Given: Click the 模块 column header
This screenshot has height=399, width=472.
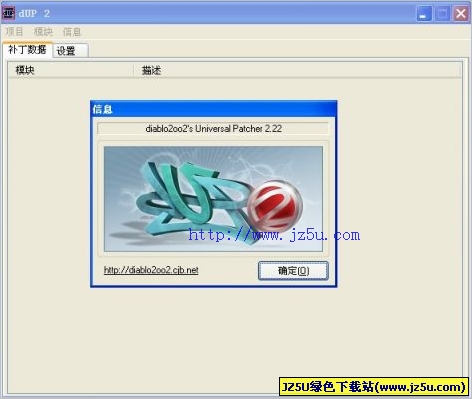Looking at the screenshot, I should click(x=70, y=70).
